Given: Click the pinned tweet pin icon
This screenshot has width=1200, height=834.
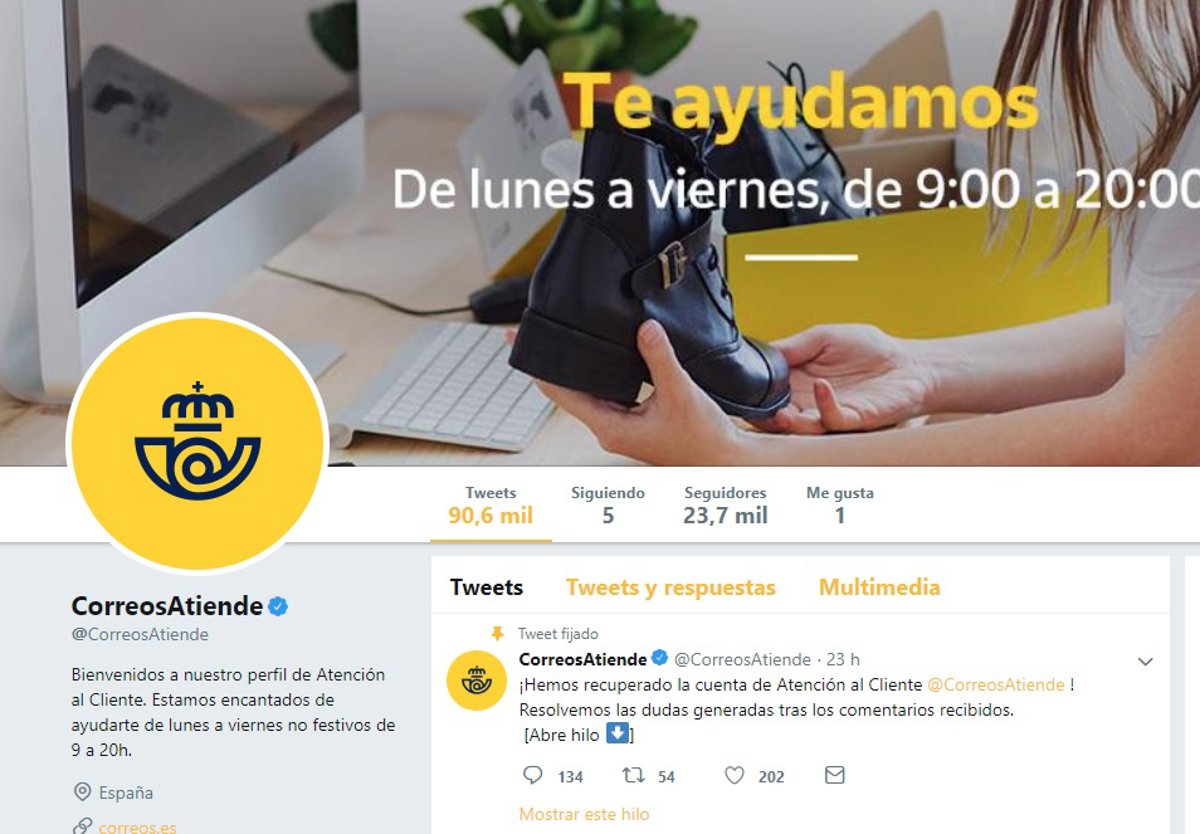Looking at the screenshot, I should click(x=497, y=634).
